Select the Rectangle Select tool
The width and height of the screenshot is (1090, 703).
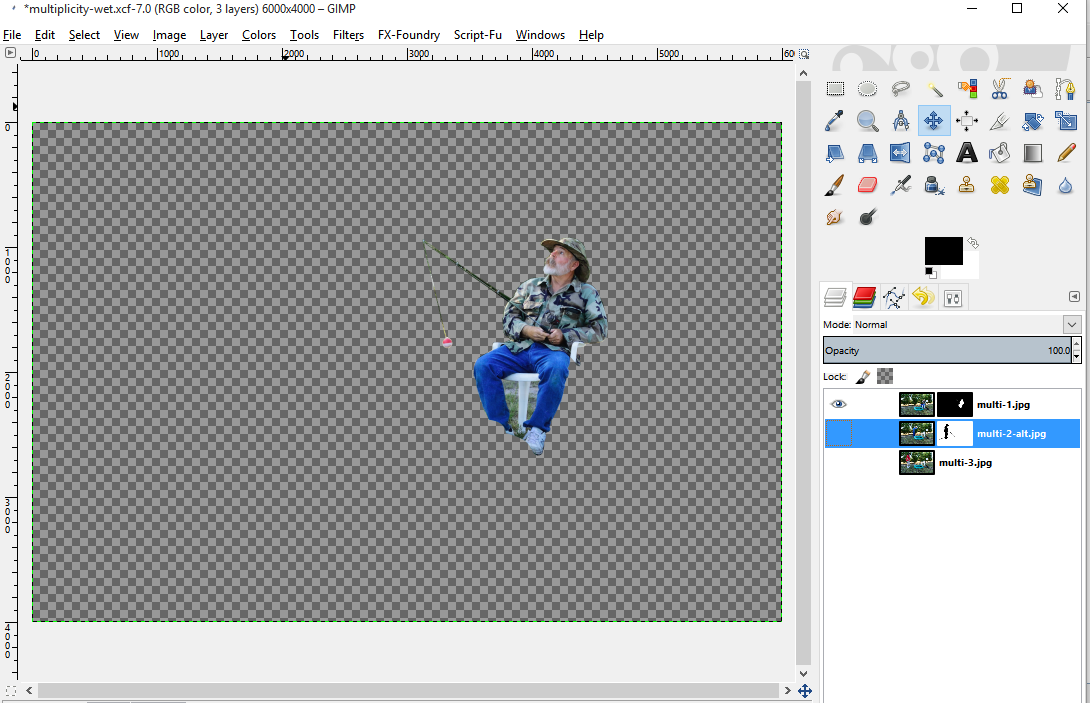(x=835, y=89)
